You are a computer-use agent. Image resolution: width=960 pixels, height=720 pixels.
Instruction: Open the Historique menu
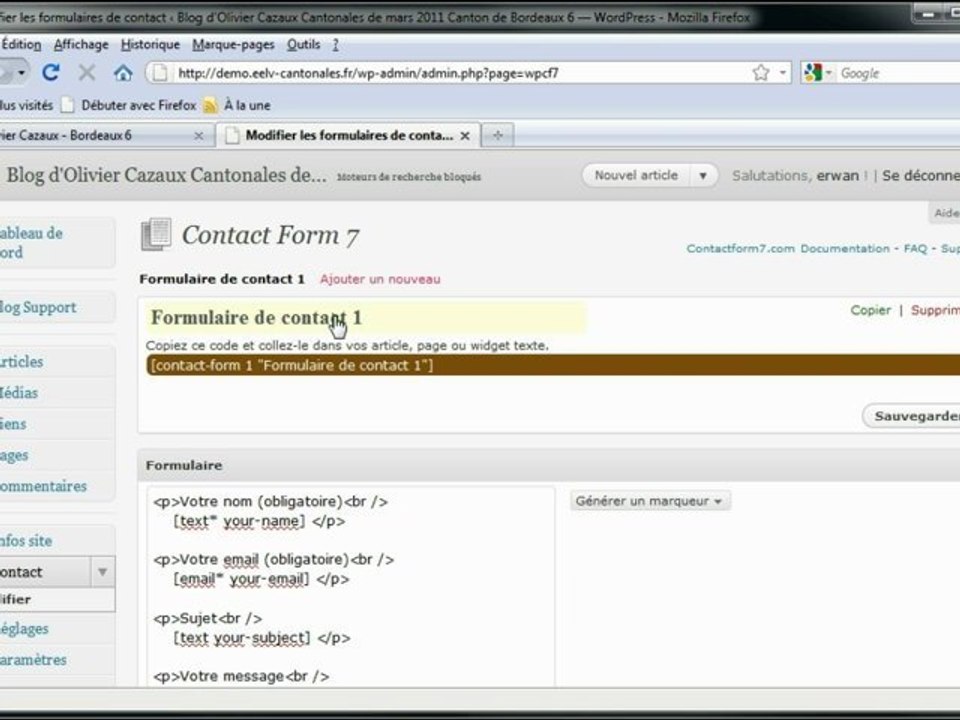150,44
